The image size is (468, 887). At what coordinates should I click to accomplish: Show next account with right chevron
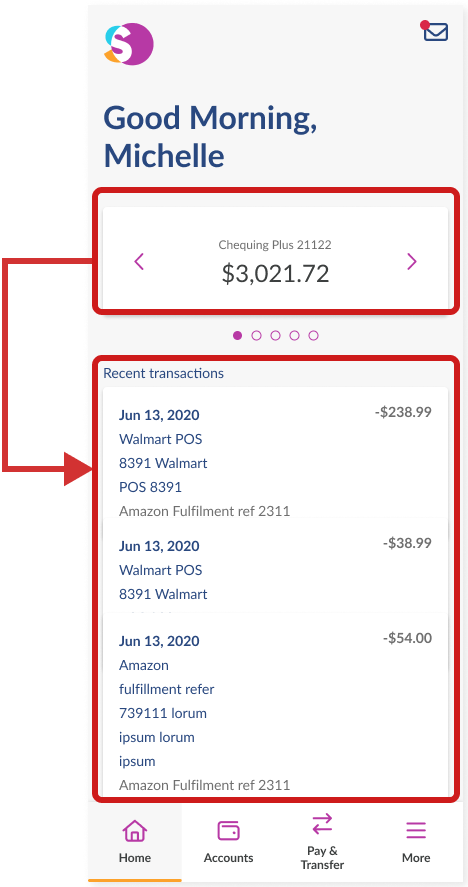[411, 261]
